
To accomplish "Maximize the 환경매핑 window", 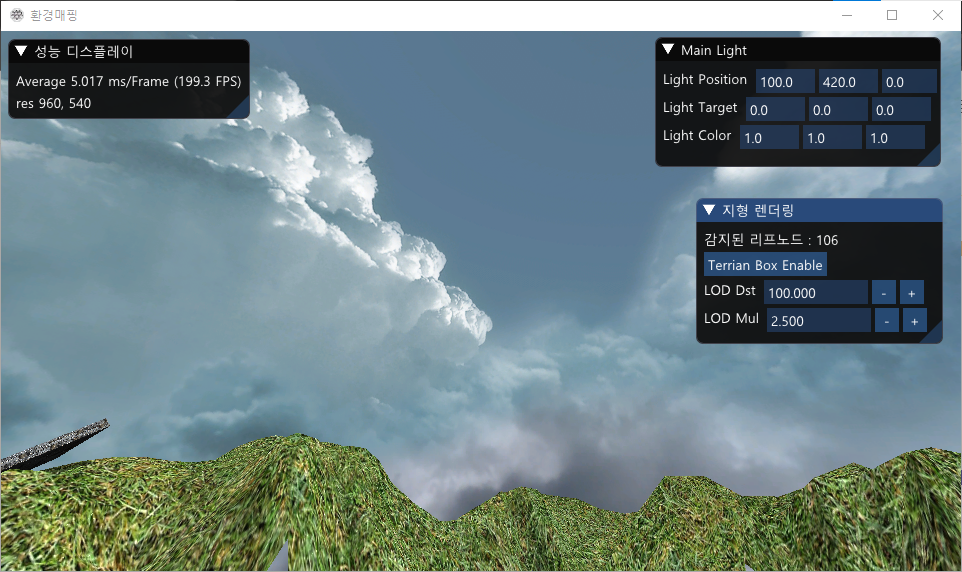I will 892,15.
